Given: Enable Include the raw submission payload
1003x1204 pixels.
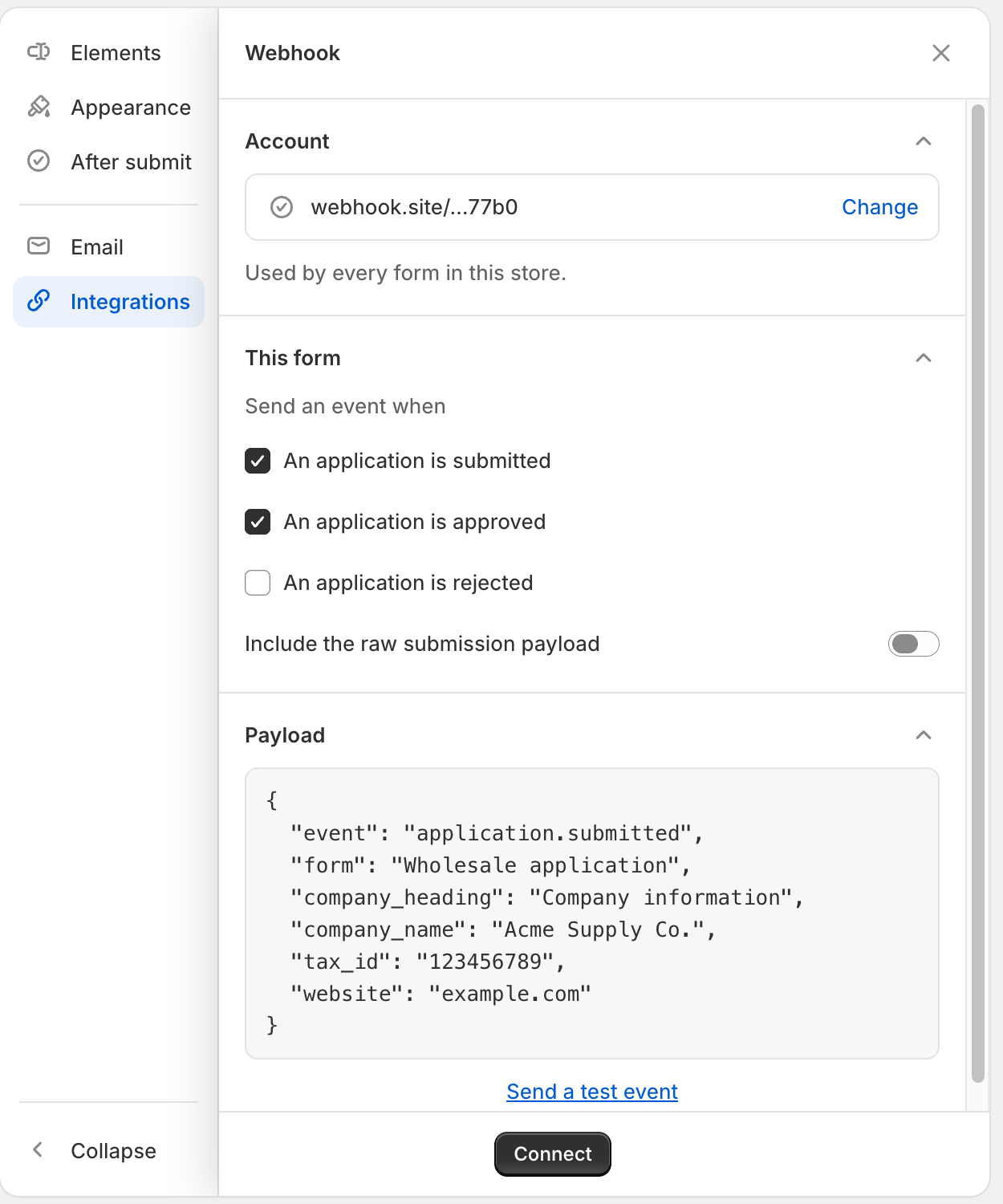Looking at the screenshot, I should (x=914, y=644).
